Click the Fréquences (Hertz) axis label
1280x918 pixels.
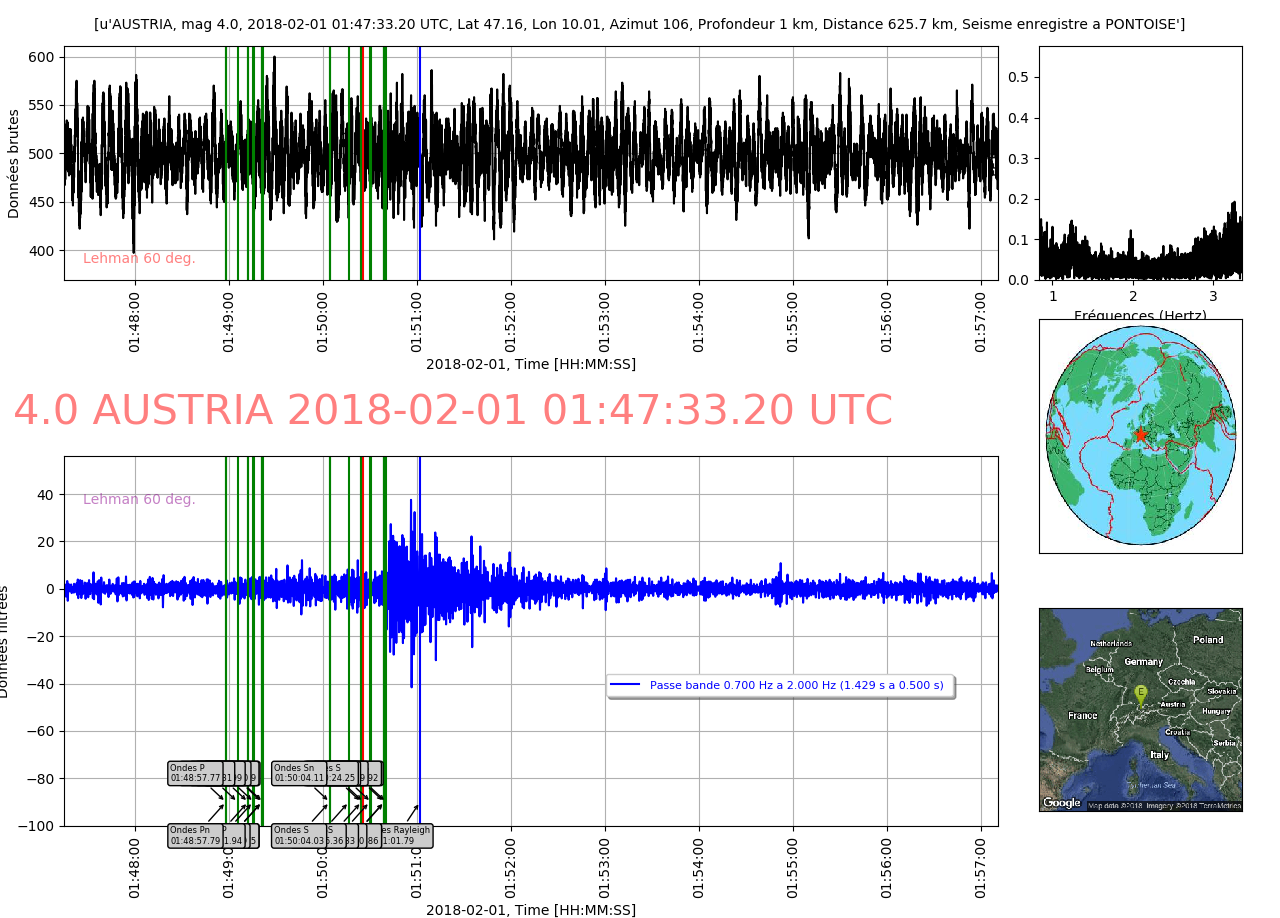[1140, 316]
